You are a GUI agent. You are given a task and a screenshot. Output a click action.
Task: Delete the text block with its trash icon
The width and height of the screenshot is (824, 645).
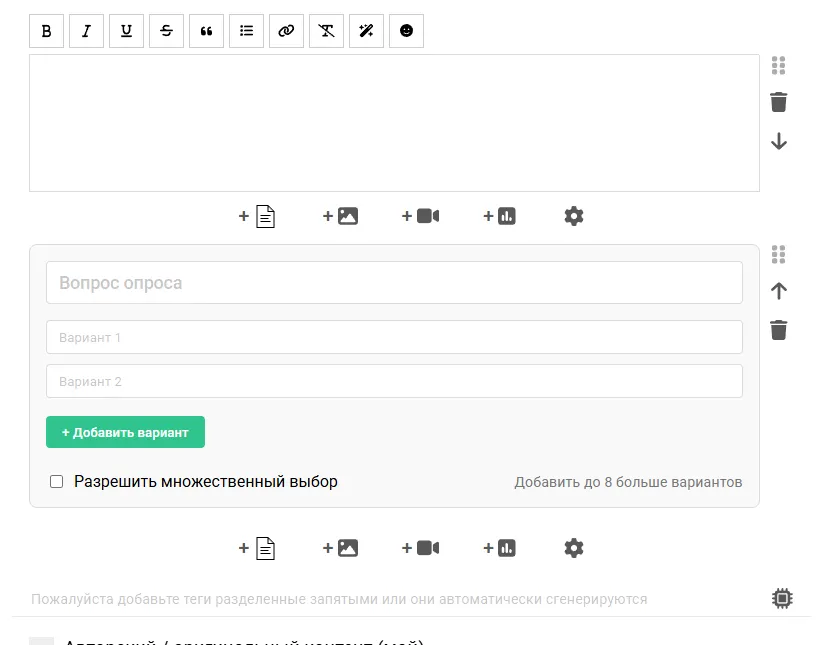(778, 102)
